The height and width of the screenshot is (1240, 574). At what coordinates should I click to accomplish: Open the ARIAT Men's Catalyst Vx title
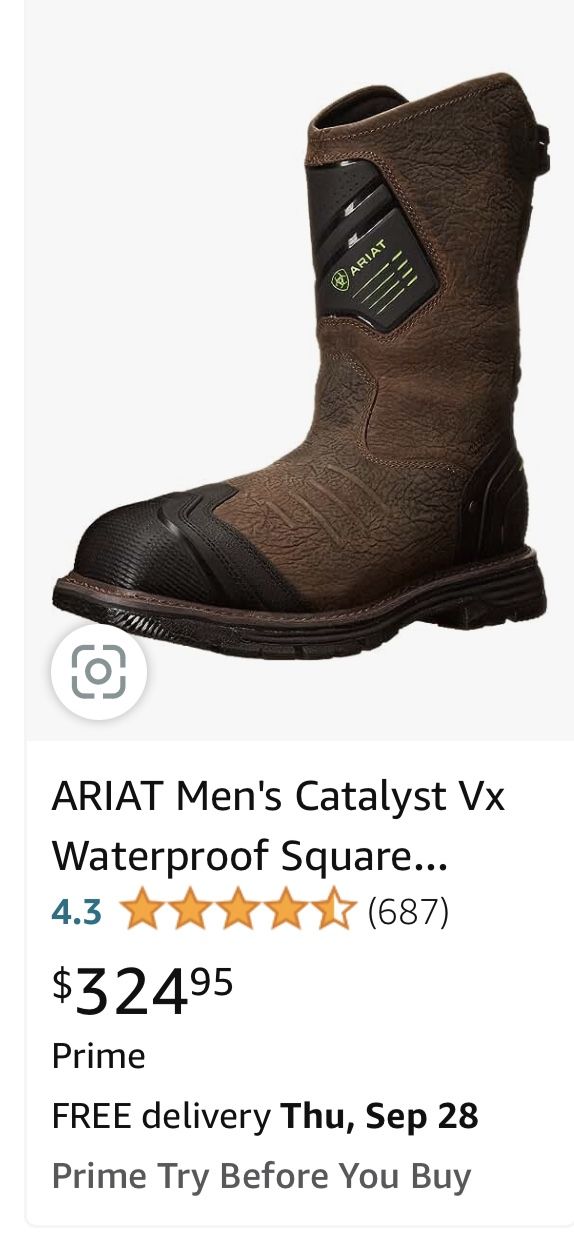(x=278, y=797)
